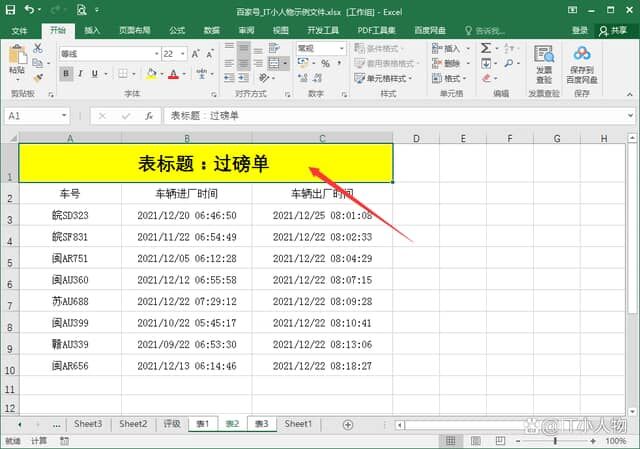Apply the yellow fill color bucket
The width and height of the screenshot is (640, 449).
click(151, 74)
